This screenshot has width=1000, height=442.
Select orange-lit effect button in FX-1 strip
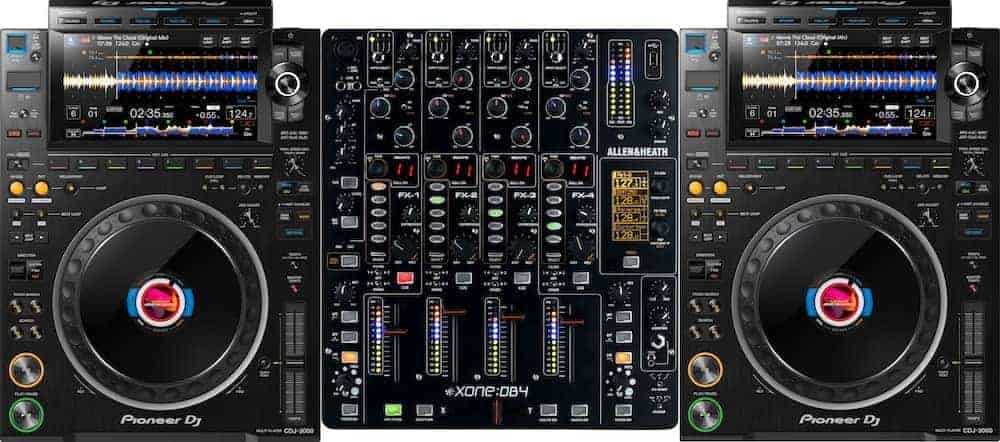coord(379,187)
